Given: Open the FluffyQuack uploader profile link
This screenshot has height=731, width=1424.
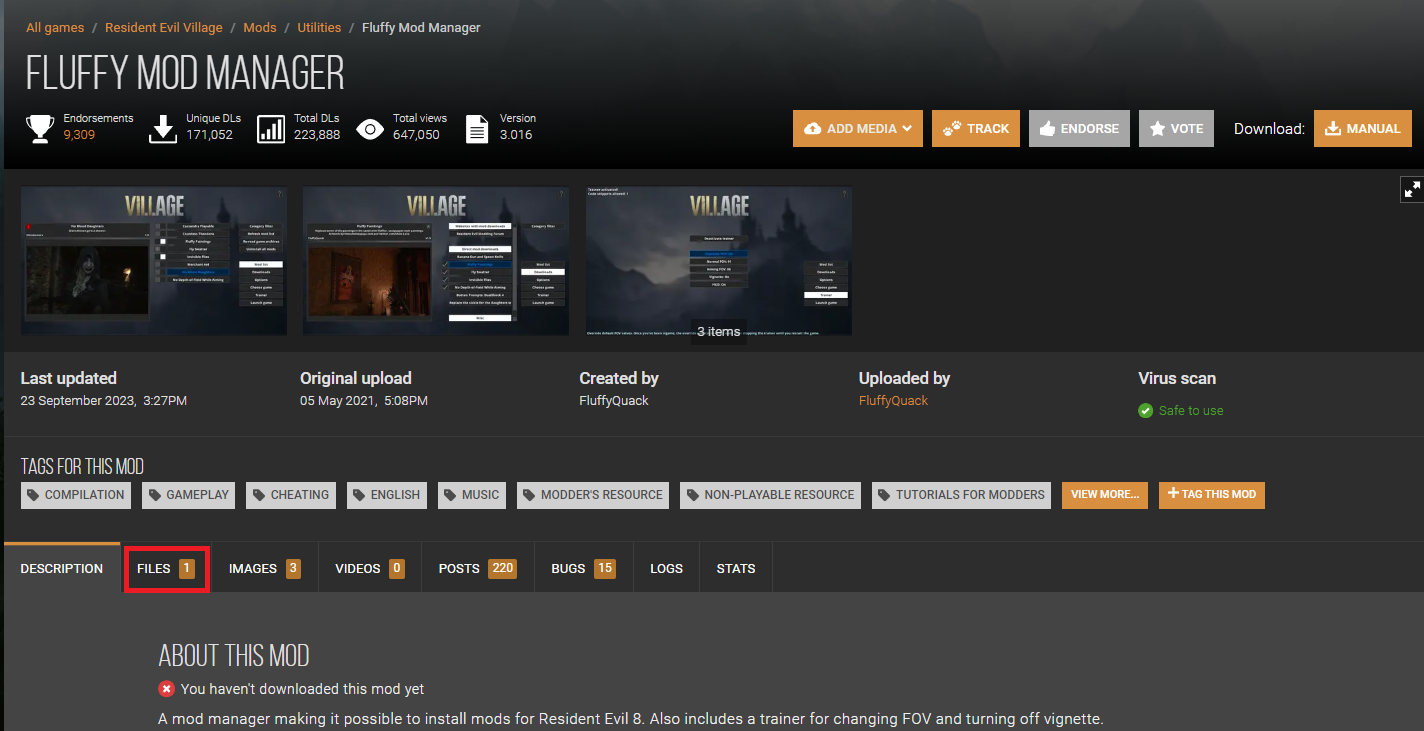Looking at the screenshot, I should point(893,401).
